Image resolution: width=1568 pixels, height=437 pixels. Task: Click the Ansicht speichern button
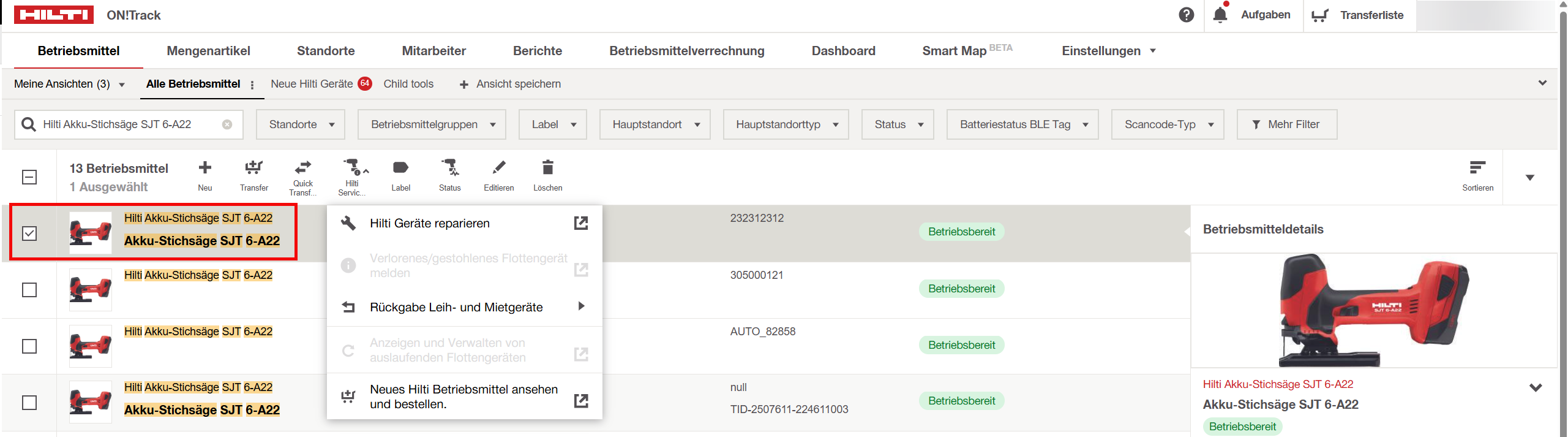tap(510, 84)
